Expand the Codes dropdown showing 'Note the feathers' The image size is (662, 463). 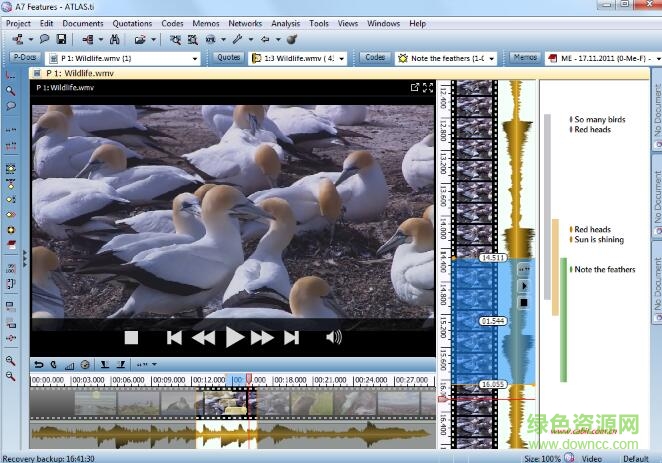pos(492,58)
